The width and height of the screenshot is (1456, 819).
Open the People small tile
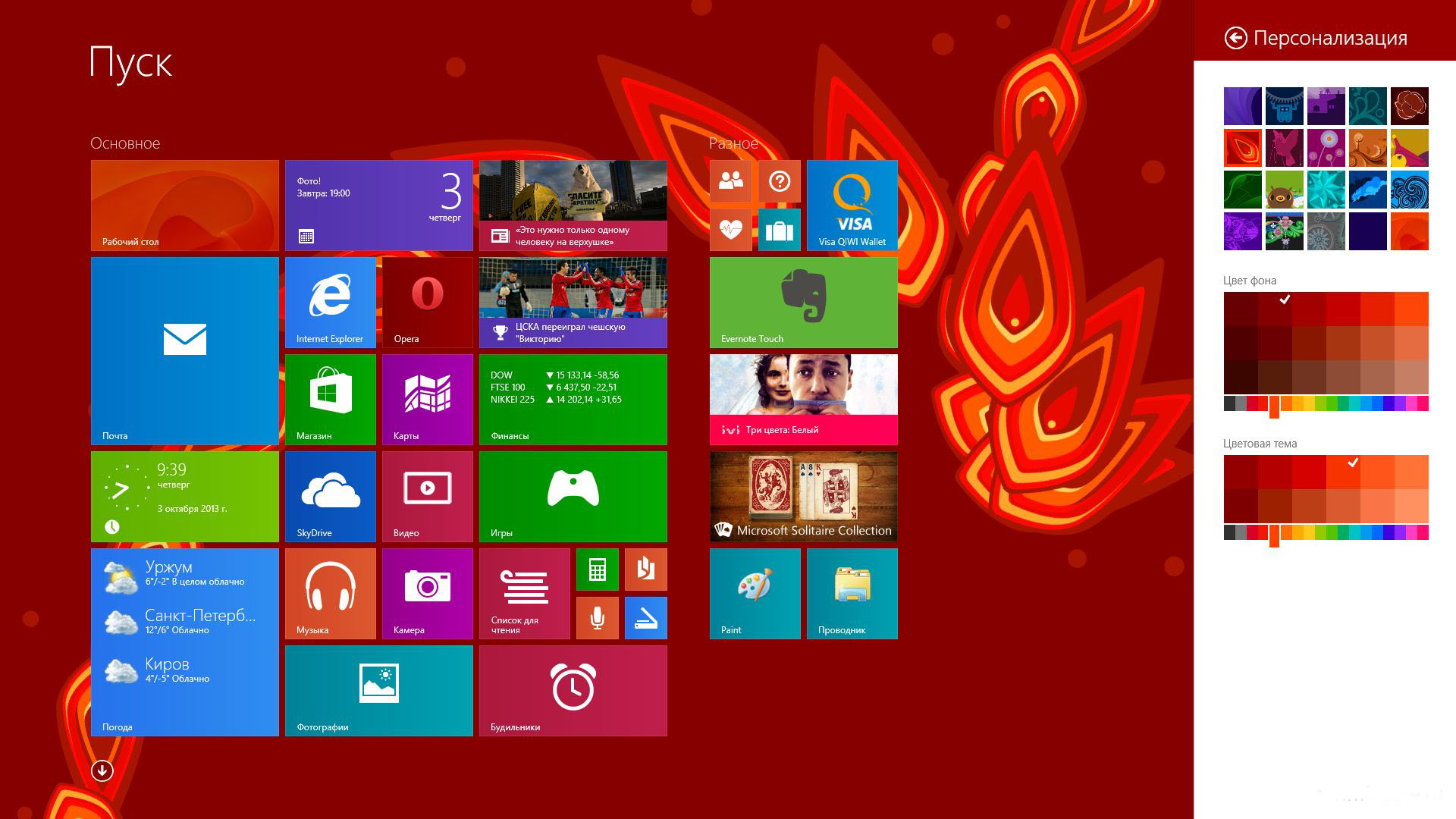click(730, 180)
